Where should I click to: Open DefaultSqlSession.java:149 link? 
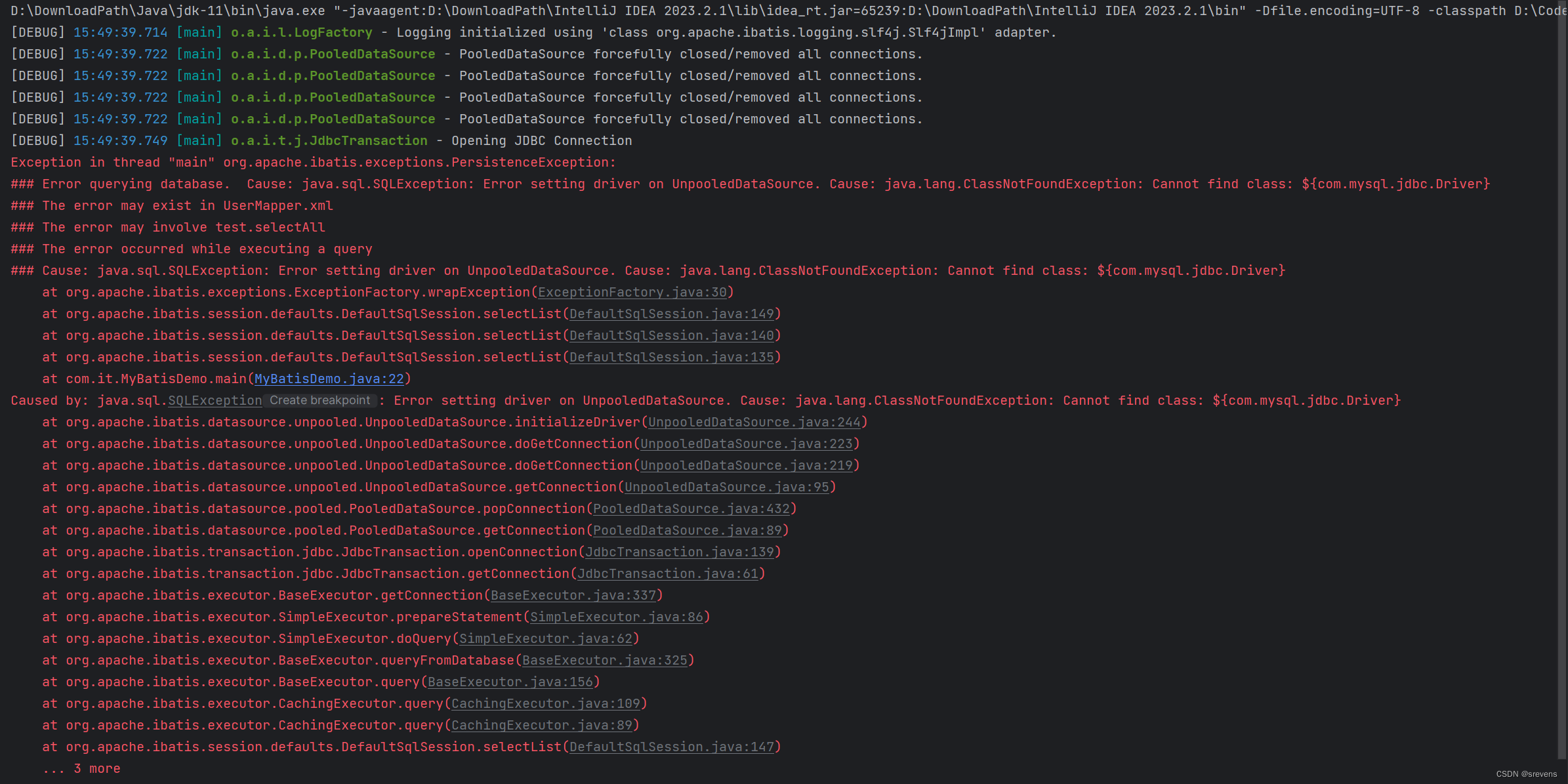(x=671, y=314)
